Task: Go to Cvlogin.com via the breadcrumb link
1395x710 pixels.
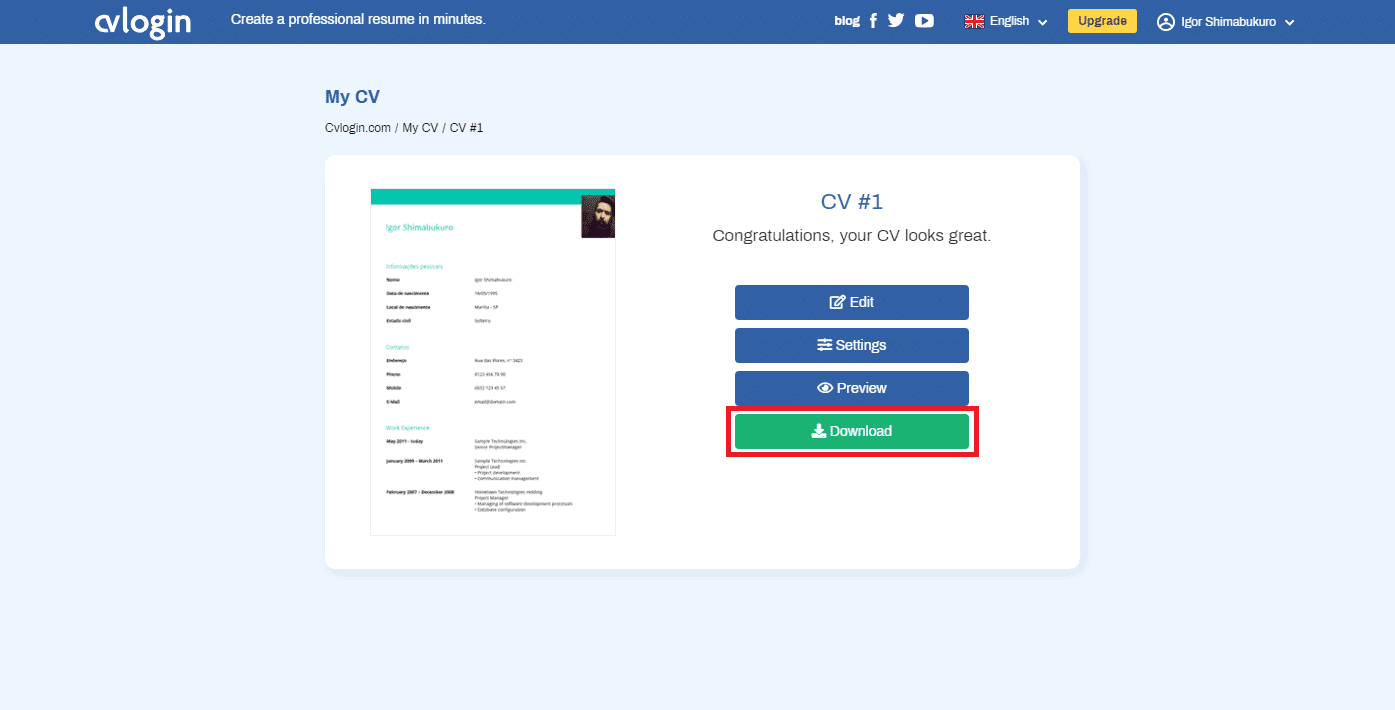Action: tap(357, 127)
